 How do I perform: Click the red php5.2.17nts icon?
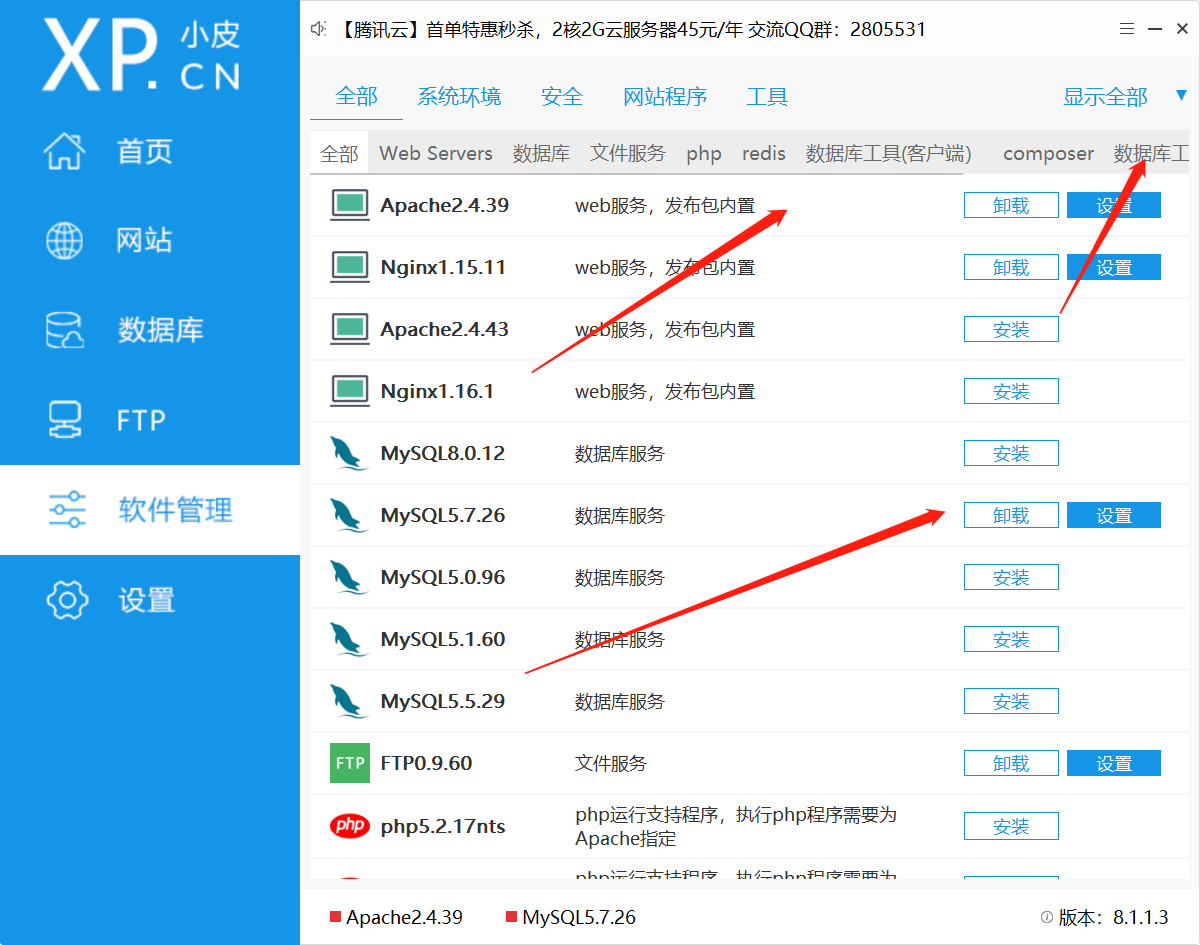tap(350, 826)
